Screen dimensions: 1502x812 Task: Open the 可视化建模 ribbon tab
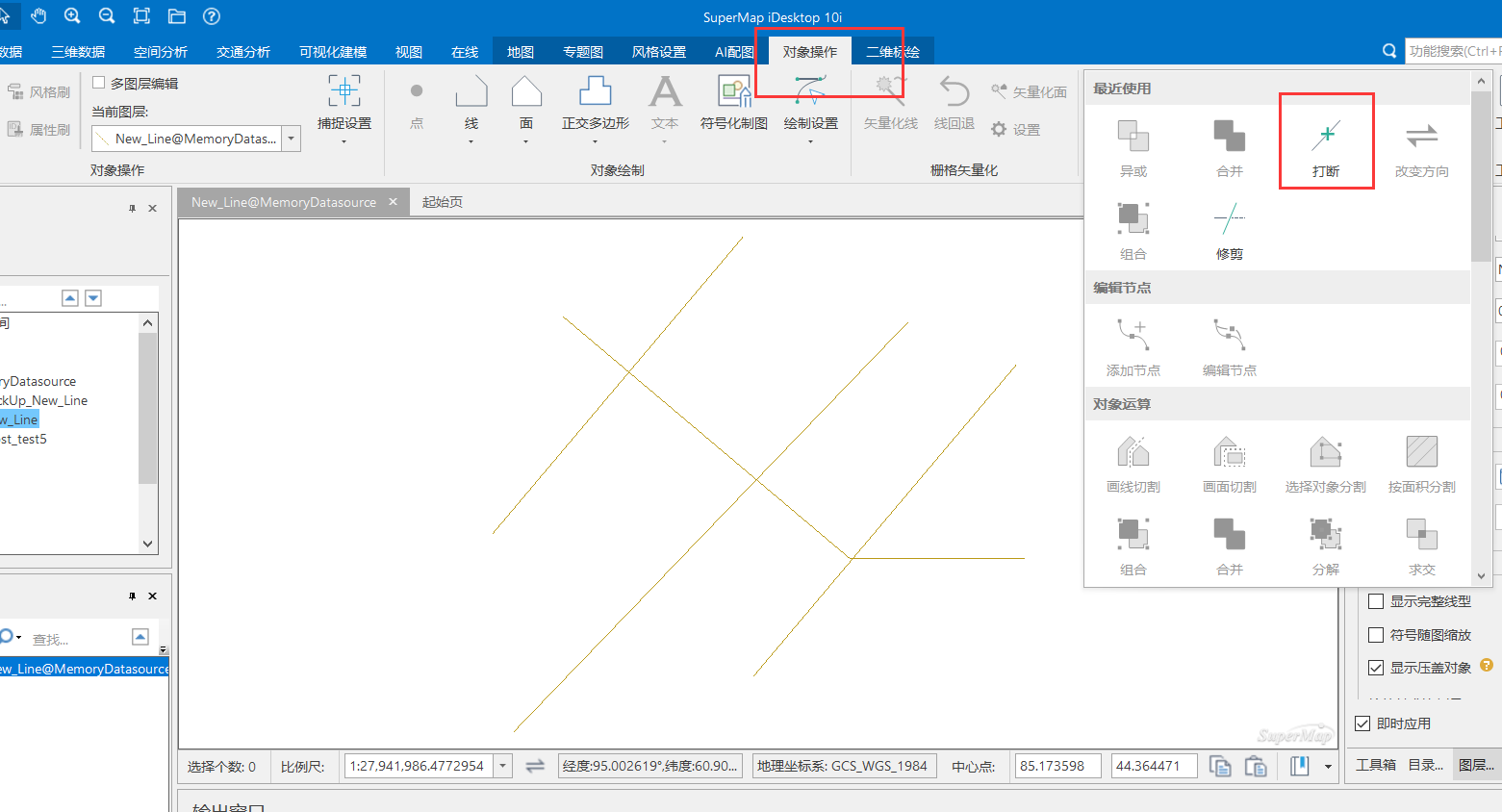click(333, 52)
